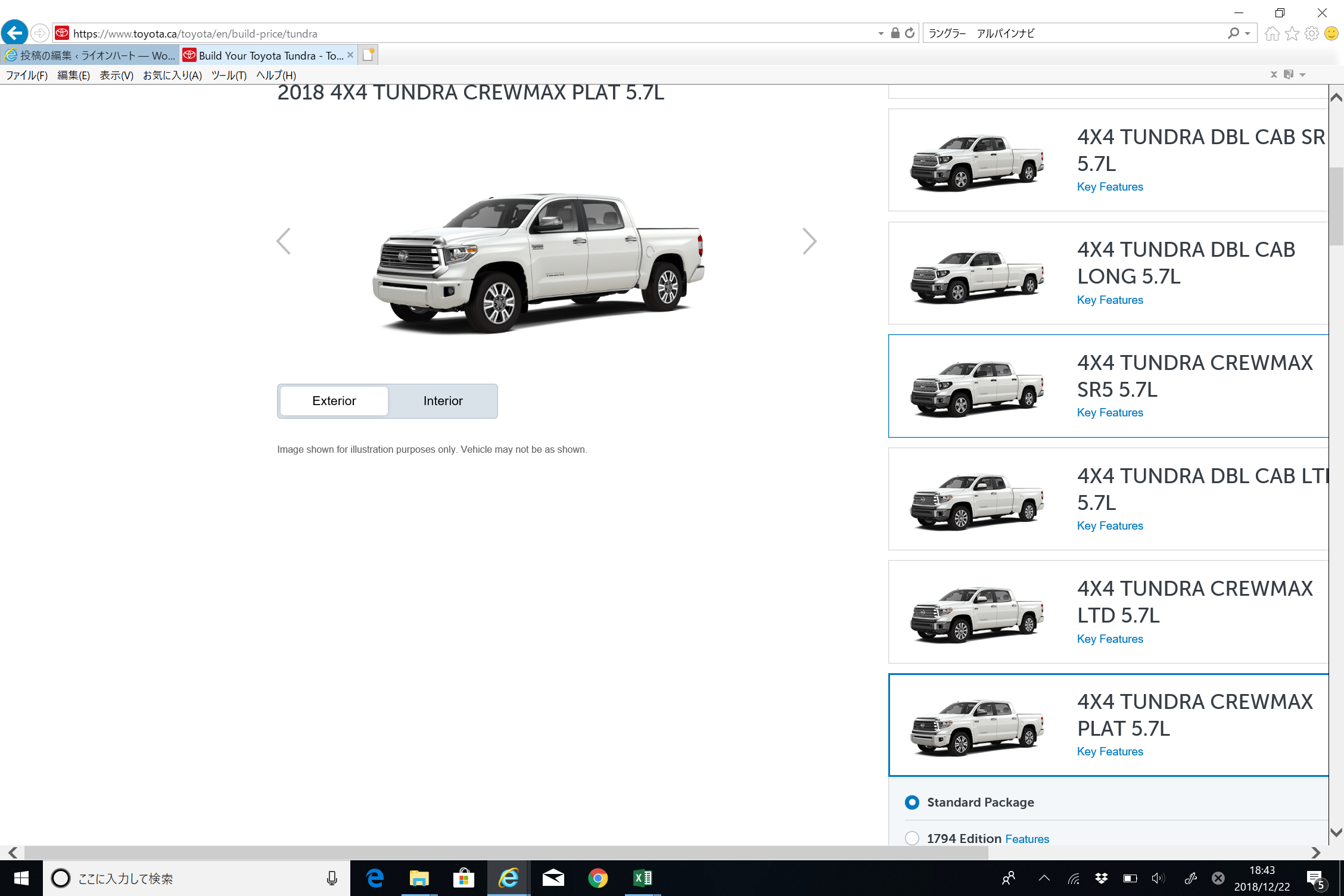
Task: Open the Windows Start menu
Action: coord(21,878)
